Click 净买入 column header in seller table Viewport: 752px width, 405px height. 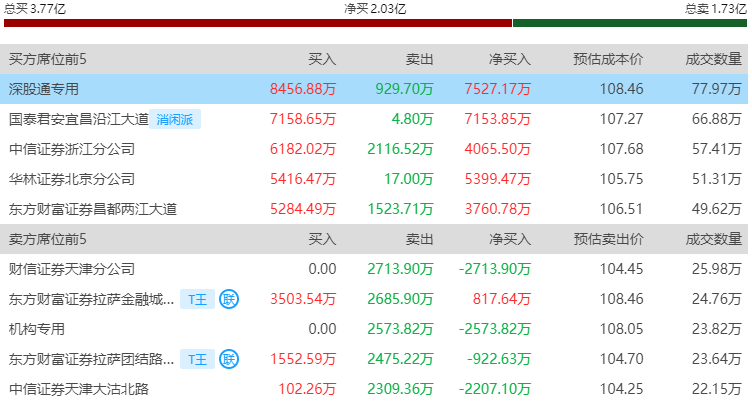[509, 239]
